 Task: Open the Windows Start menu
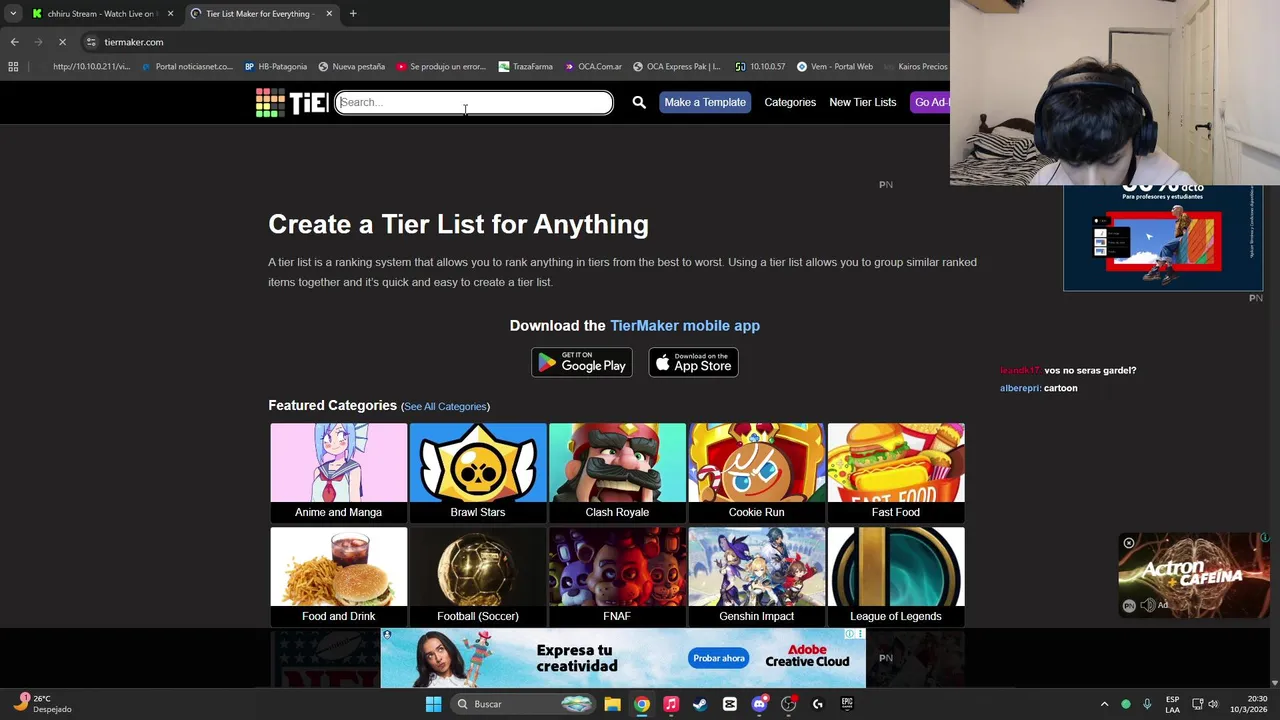click(x=433, y=704)
